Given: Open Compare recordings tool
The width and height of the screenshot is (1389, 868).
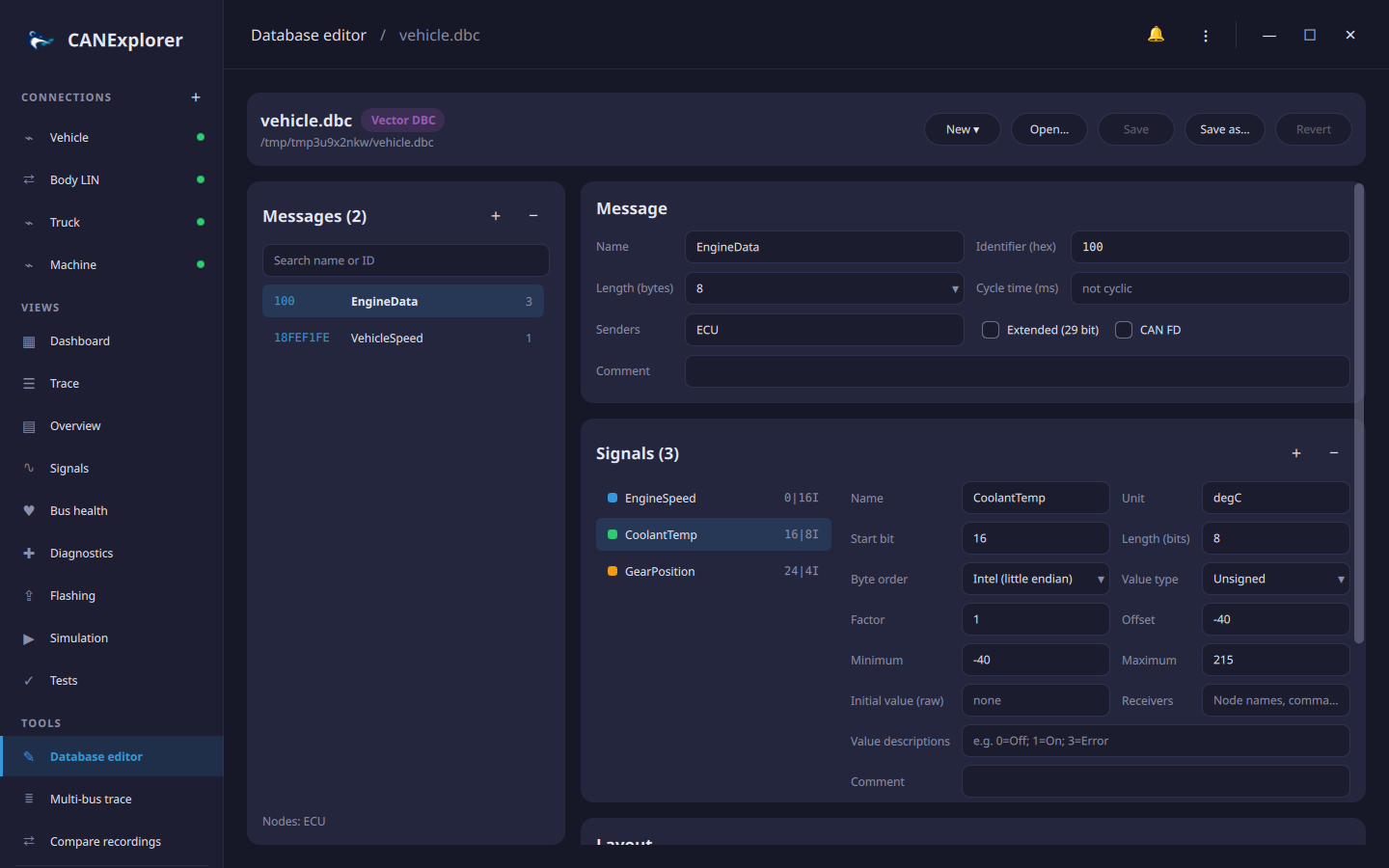Looking at the screenshot, I should [112, 842].
